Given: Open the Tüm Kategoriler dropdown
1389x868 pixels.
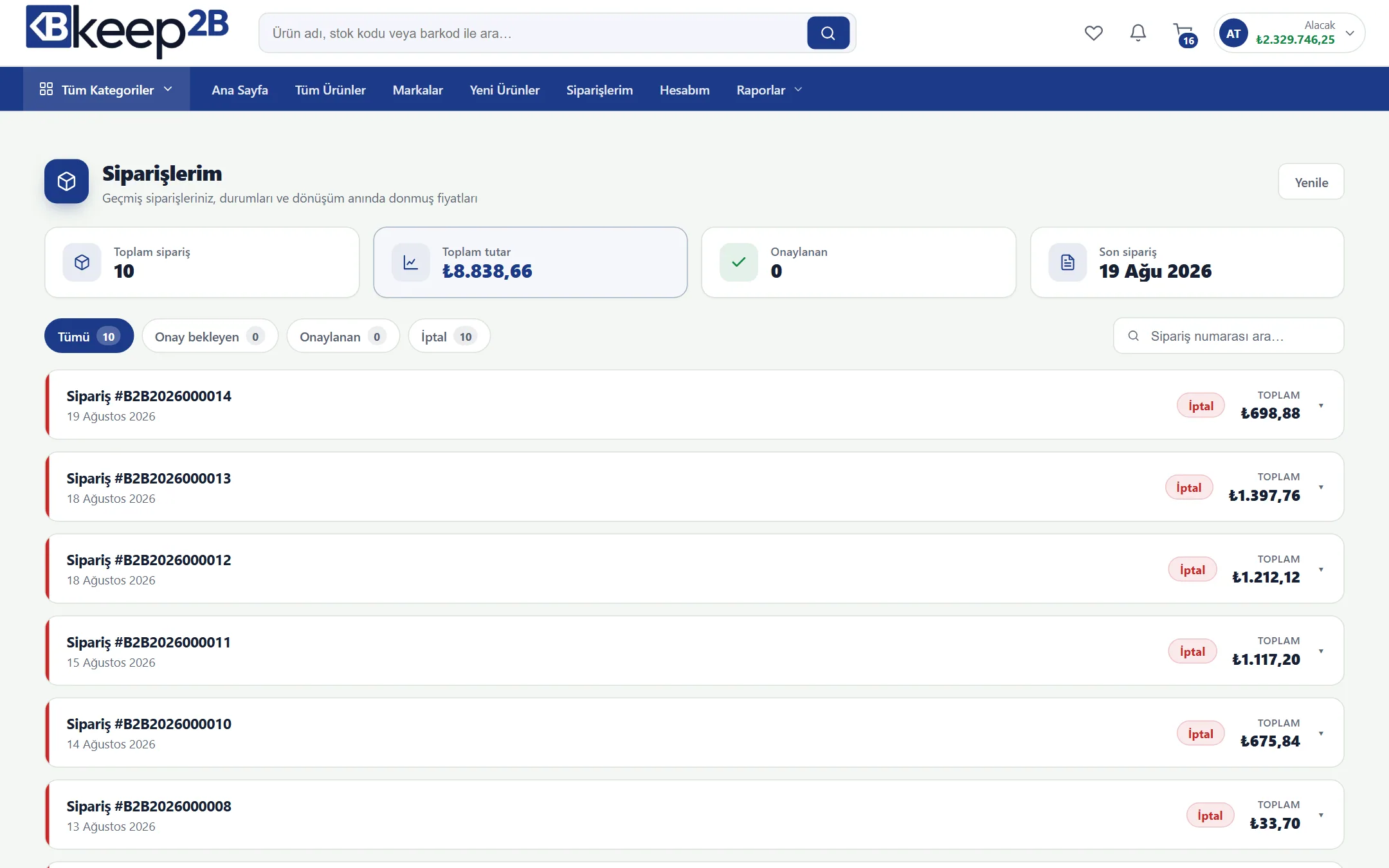Looking at the screenshot, I should [106, 89].
